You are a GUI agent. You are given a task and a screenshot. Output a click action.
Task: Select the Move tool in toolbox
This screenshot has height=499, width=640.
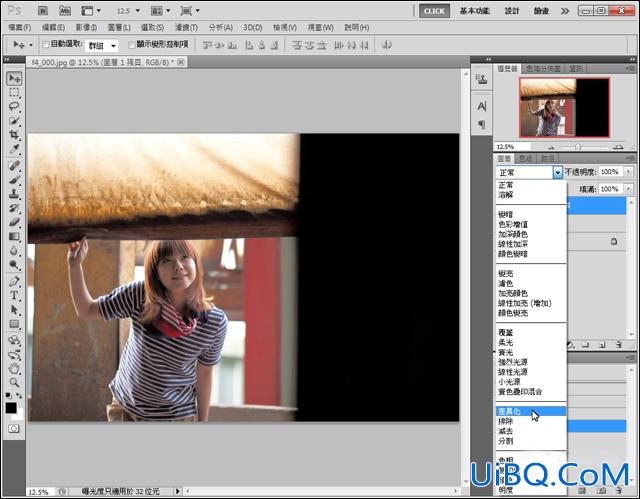click(x=14, y=78)
